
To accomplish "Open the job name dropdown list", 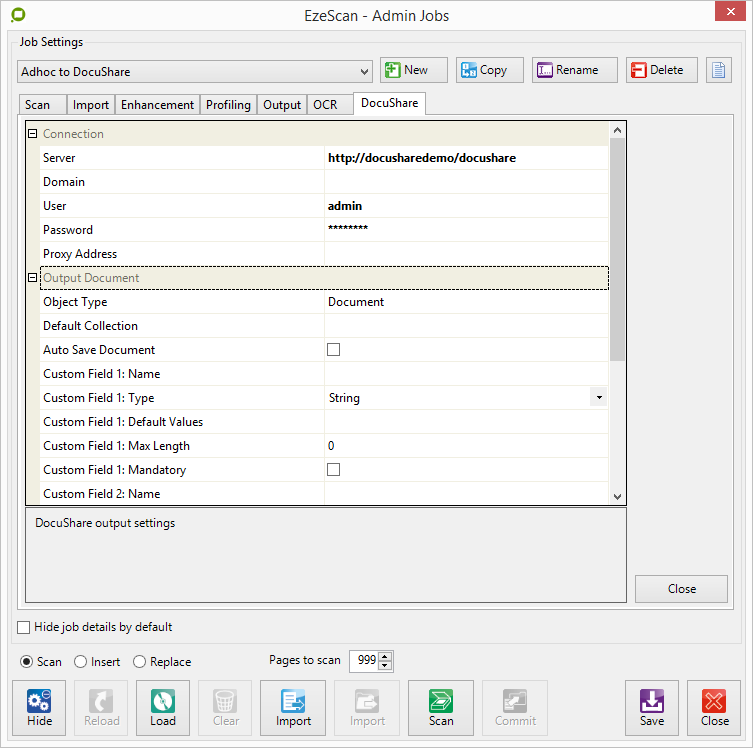I will tap(364, 71).
